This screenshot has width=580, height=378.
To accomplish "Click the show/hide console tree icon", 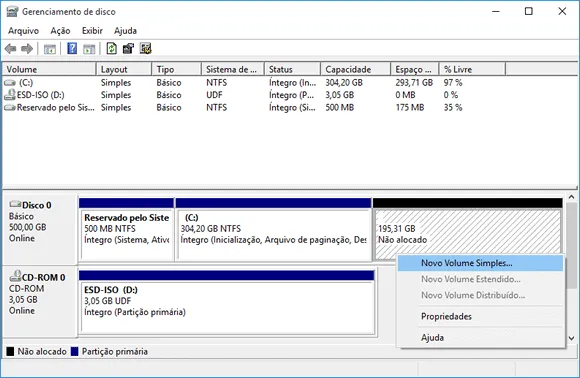I will (x=50, y=48).
